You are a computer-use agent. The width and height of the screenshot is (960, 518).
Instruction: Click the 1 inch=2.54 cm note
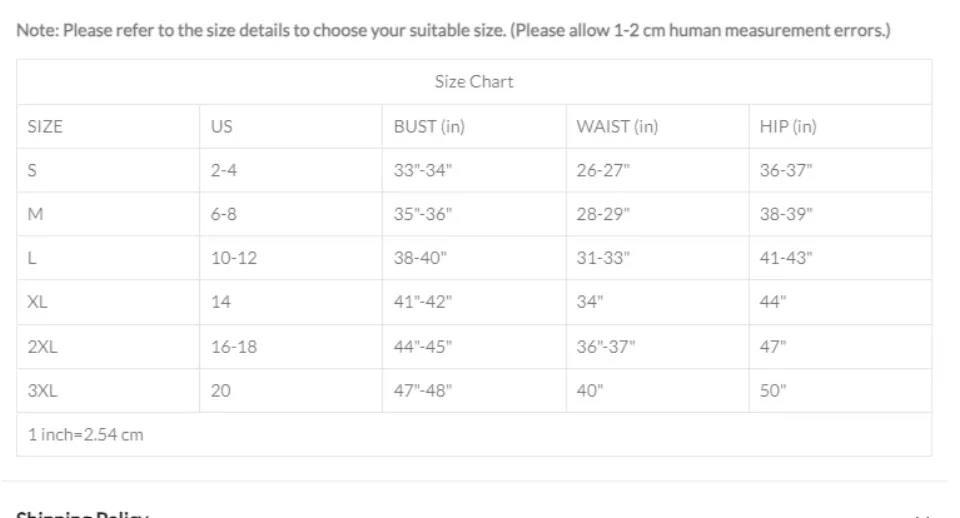(85, 435)
